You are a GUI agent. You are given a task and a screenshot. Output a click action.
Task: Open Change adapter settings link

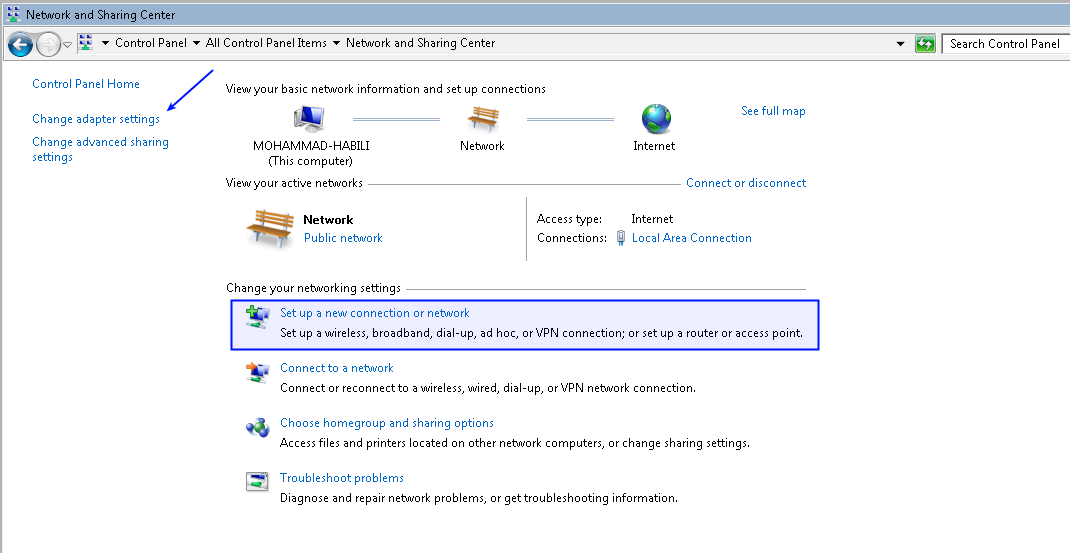(96, 119)
